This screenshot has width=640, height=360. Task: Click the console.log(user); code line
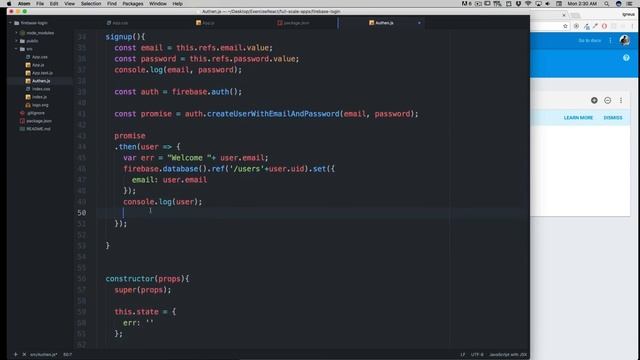pyautogui.click(x=162, y=202)
